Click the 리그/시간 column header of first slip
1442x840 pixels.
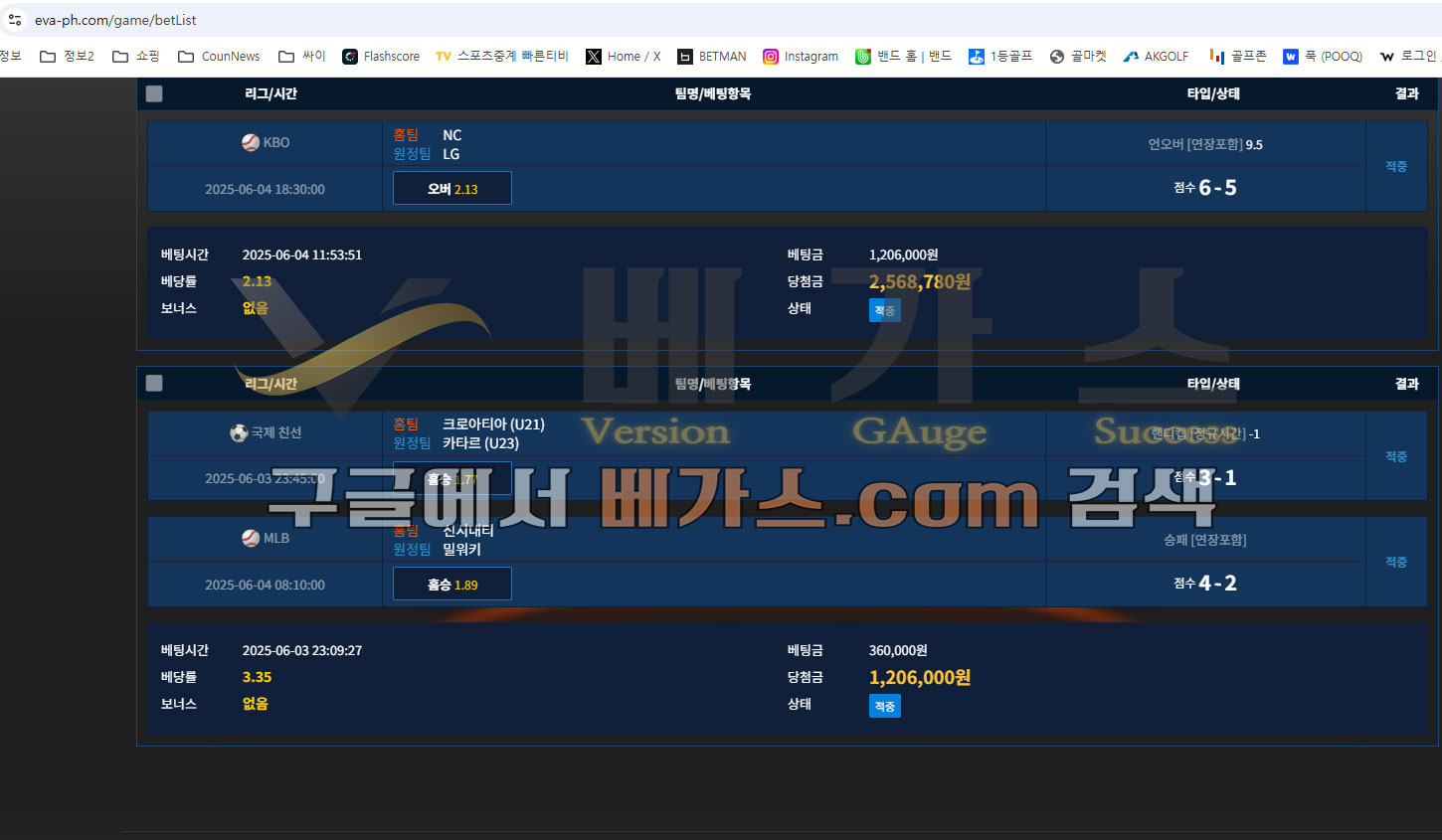pos(271,93)
